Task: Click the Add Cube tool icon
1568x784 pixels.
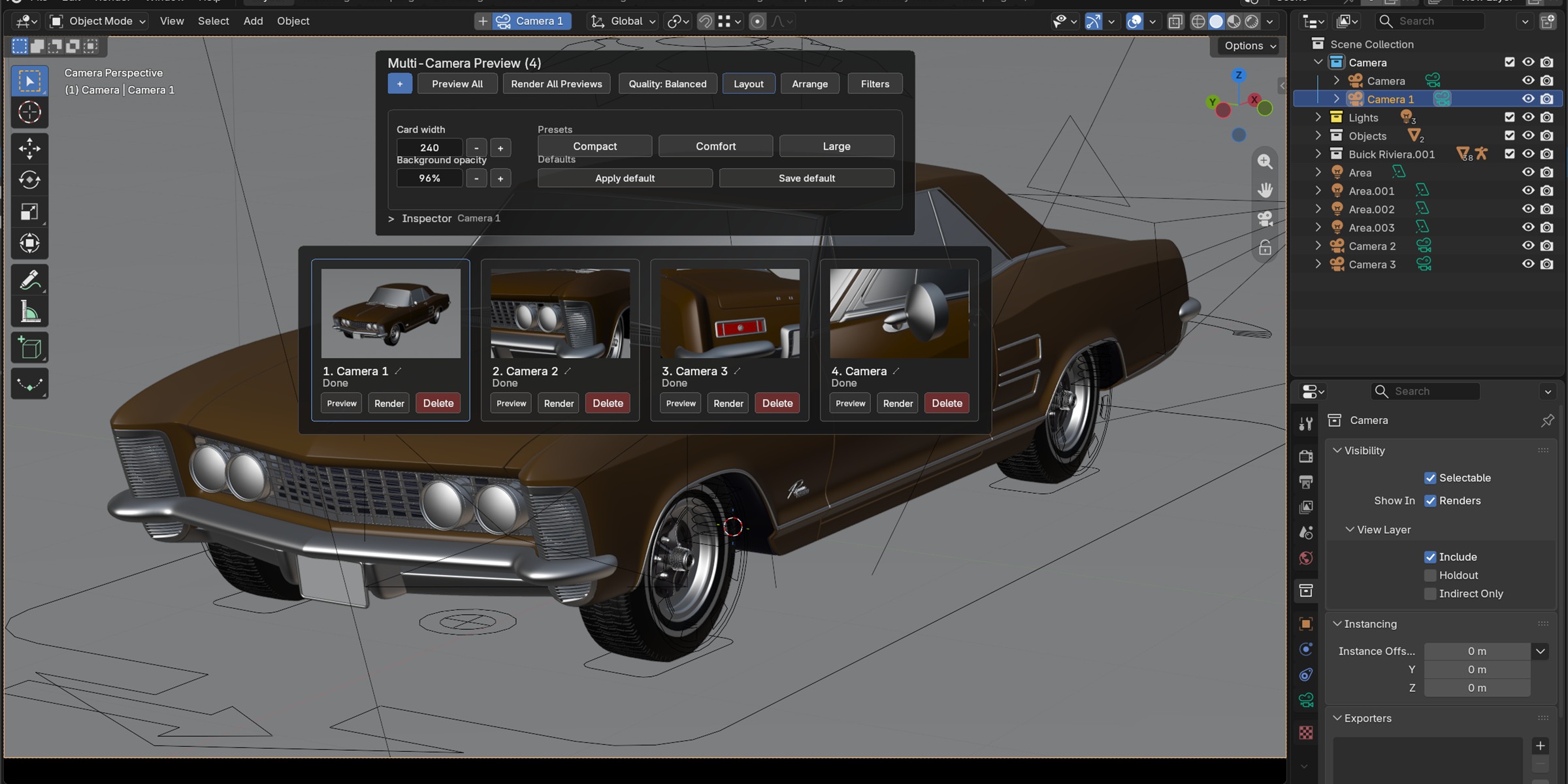Action: (x=29, y=348)
